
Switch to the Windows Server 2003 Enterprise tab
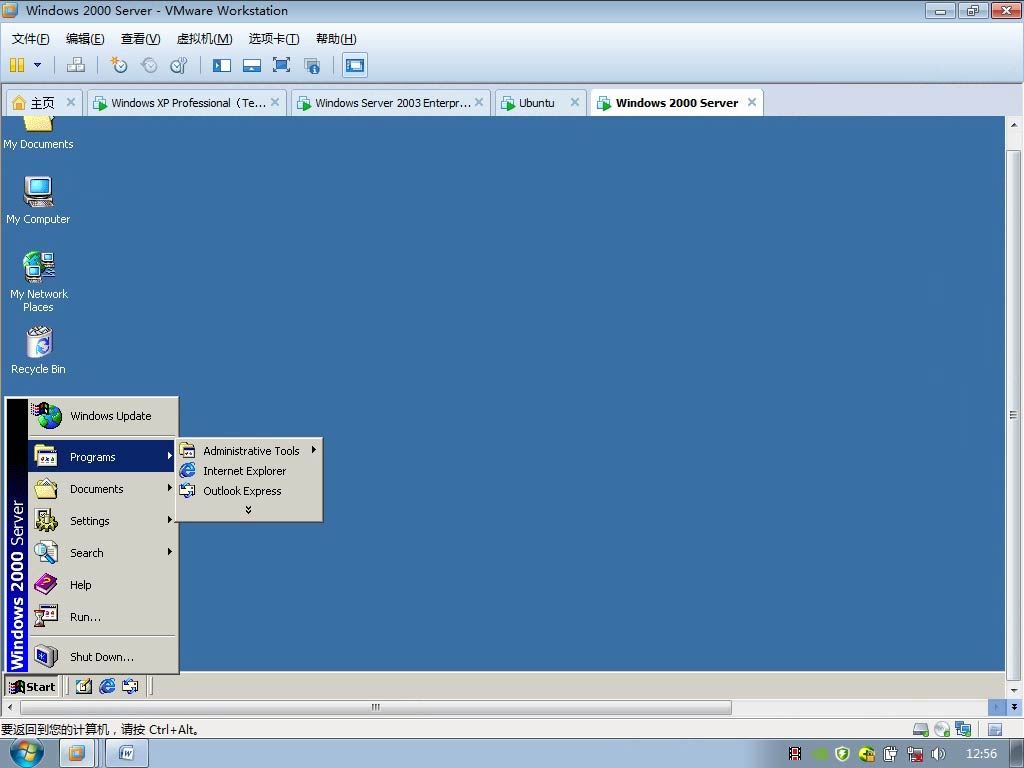pos(391,103)
